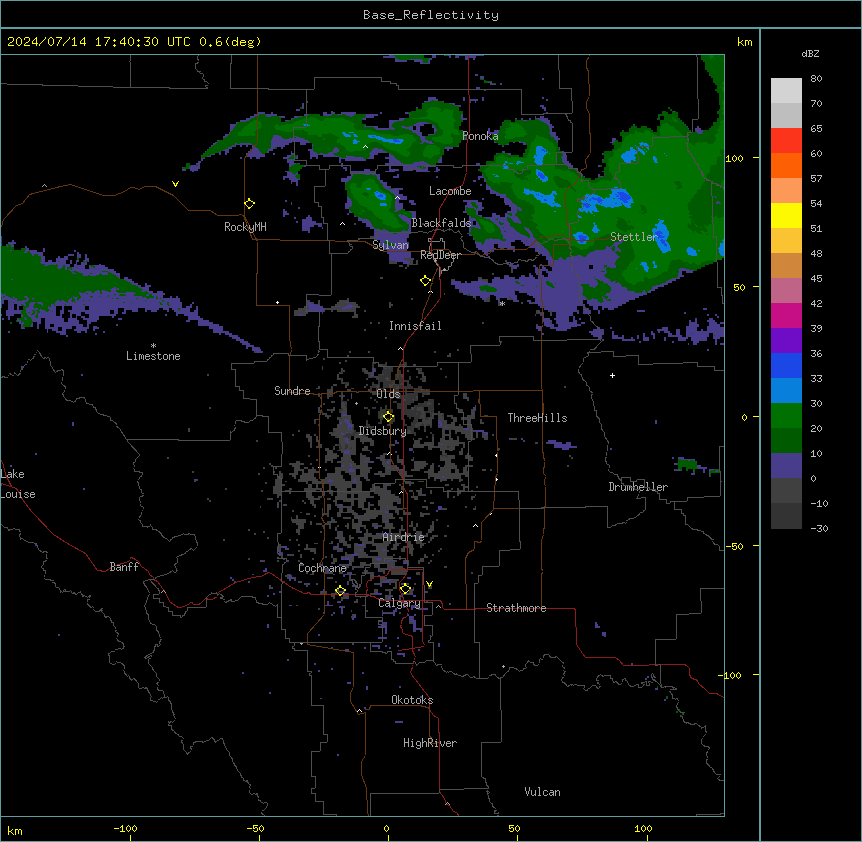The height and width of the screenshot is (842, 862).
Task: Click the yellow V marker near Calgary
Action: pos(429,584)
